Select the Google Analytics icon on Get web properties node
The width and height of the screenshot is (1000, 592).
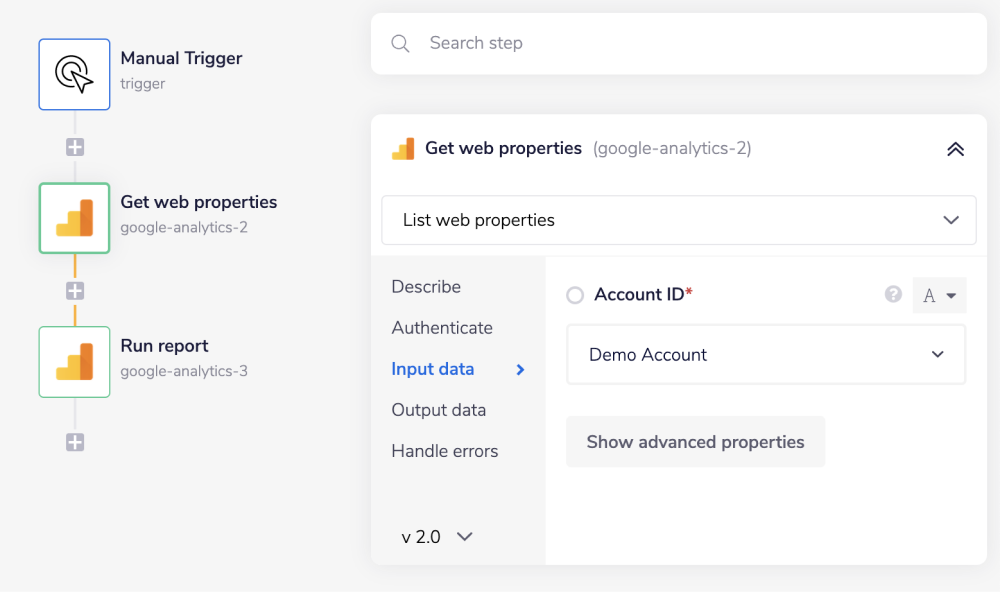coord(74,218)
